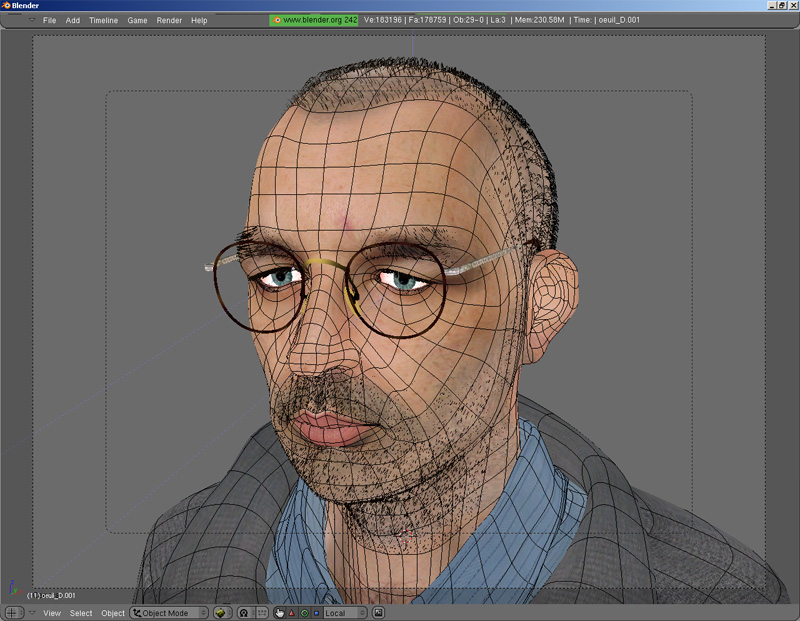Click the render this window icon
The image size is (800, 621).
click(x=379, y=613)
